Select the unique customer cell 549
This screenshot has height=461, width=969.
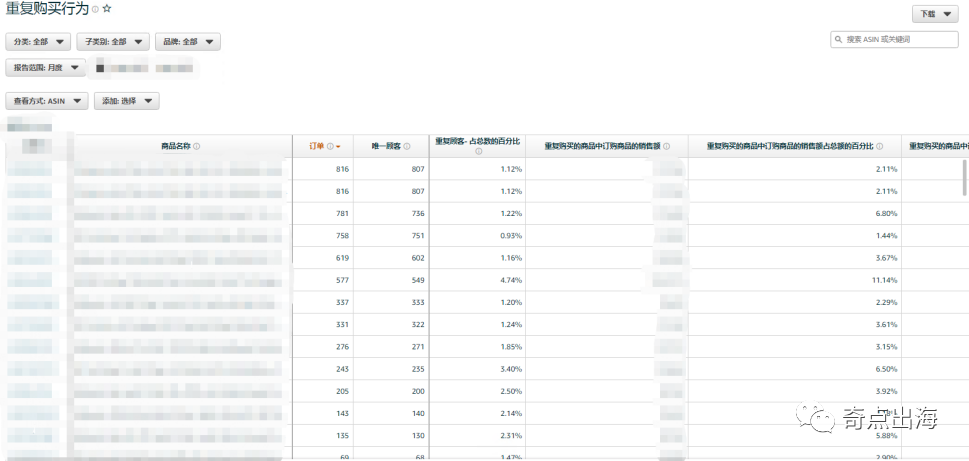[x=418, y=280]
